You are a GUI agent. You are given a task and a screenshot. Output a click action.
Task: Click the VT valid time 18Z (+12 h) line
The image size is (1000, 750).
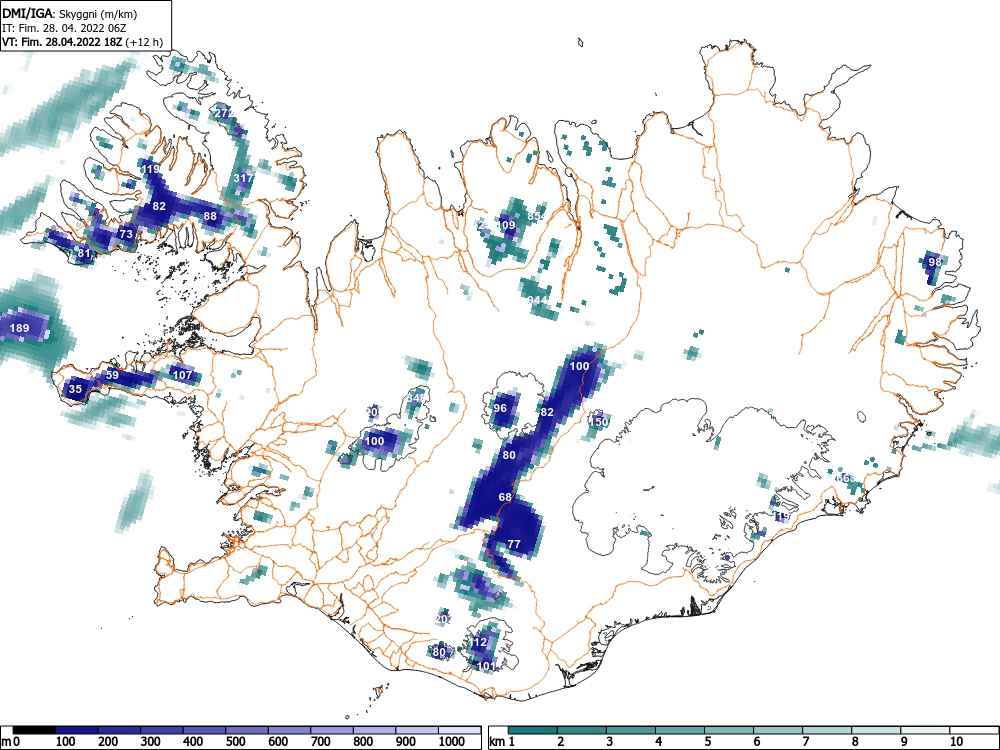coord(82,42)
